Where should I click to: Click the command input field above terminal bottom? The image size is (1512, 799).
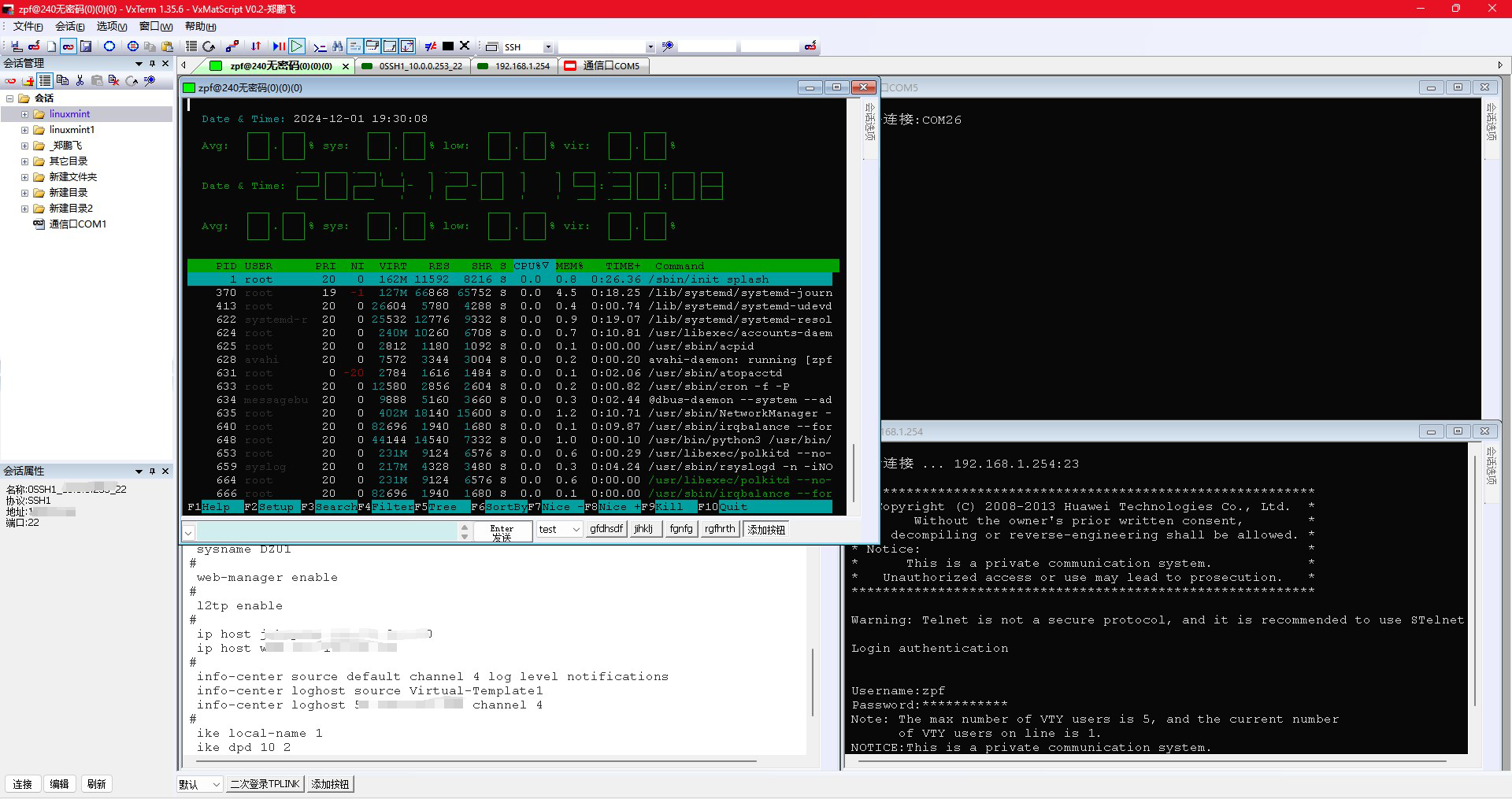click(327, 532)
